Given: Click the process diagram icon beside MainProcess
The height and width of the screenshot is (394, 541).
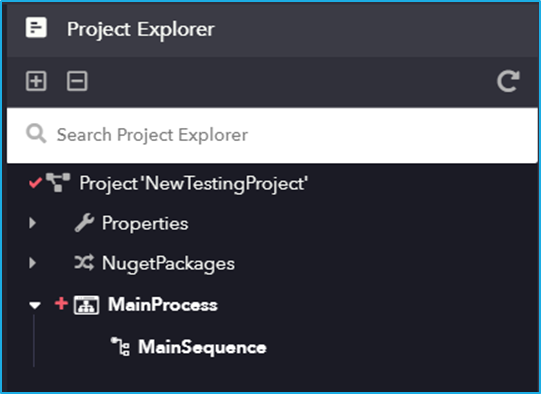Looking at the screenshot, I should (86, 305).
